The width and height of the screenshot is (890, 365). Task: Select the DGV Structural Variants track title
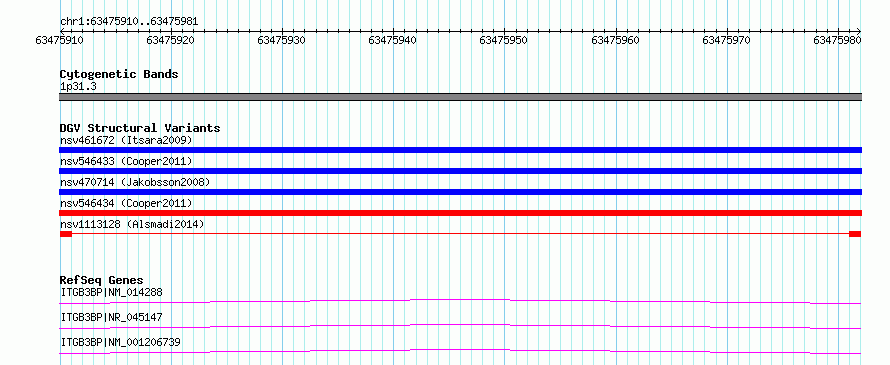coord(140,128)
